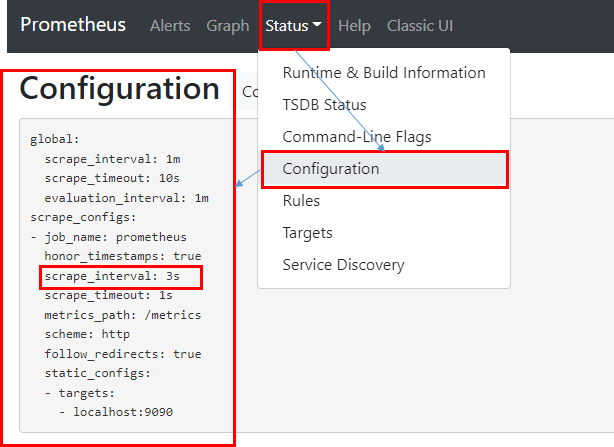This screenshot has width=614, height=447.
Task: Select Runtime & Build Information
Action: point(384,73)
